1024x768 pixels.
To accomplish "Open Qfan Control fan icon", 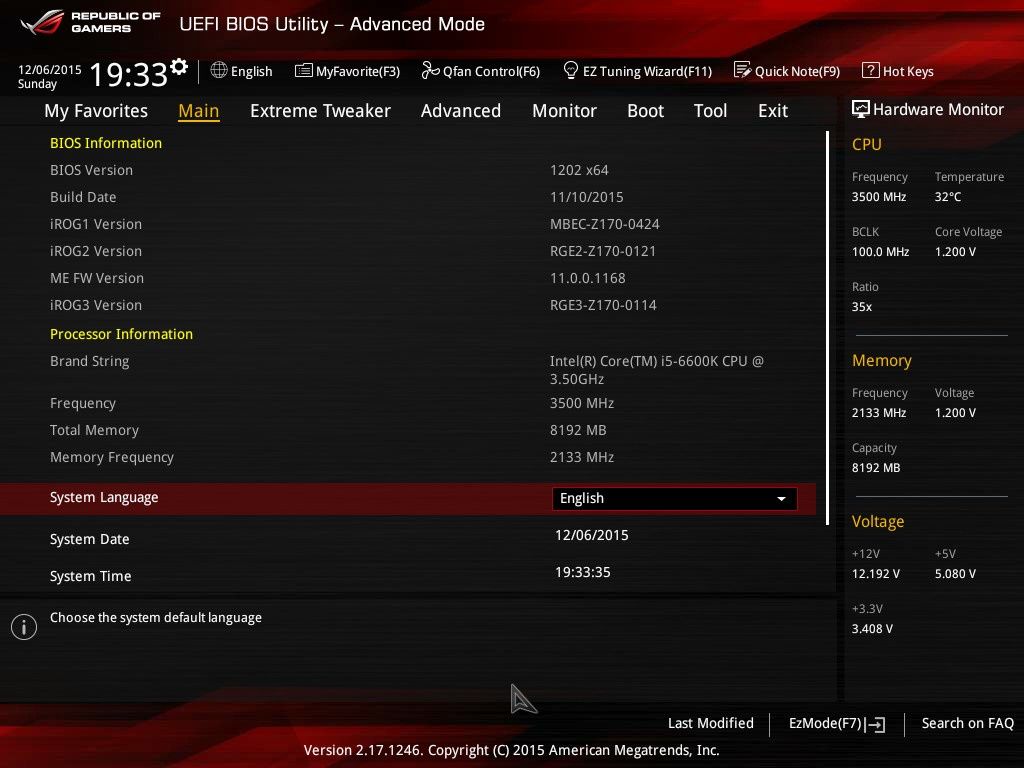I will 430,70.
